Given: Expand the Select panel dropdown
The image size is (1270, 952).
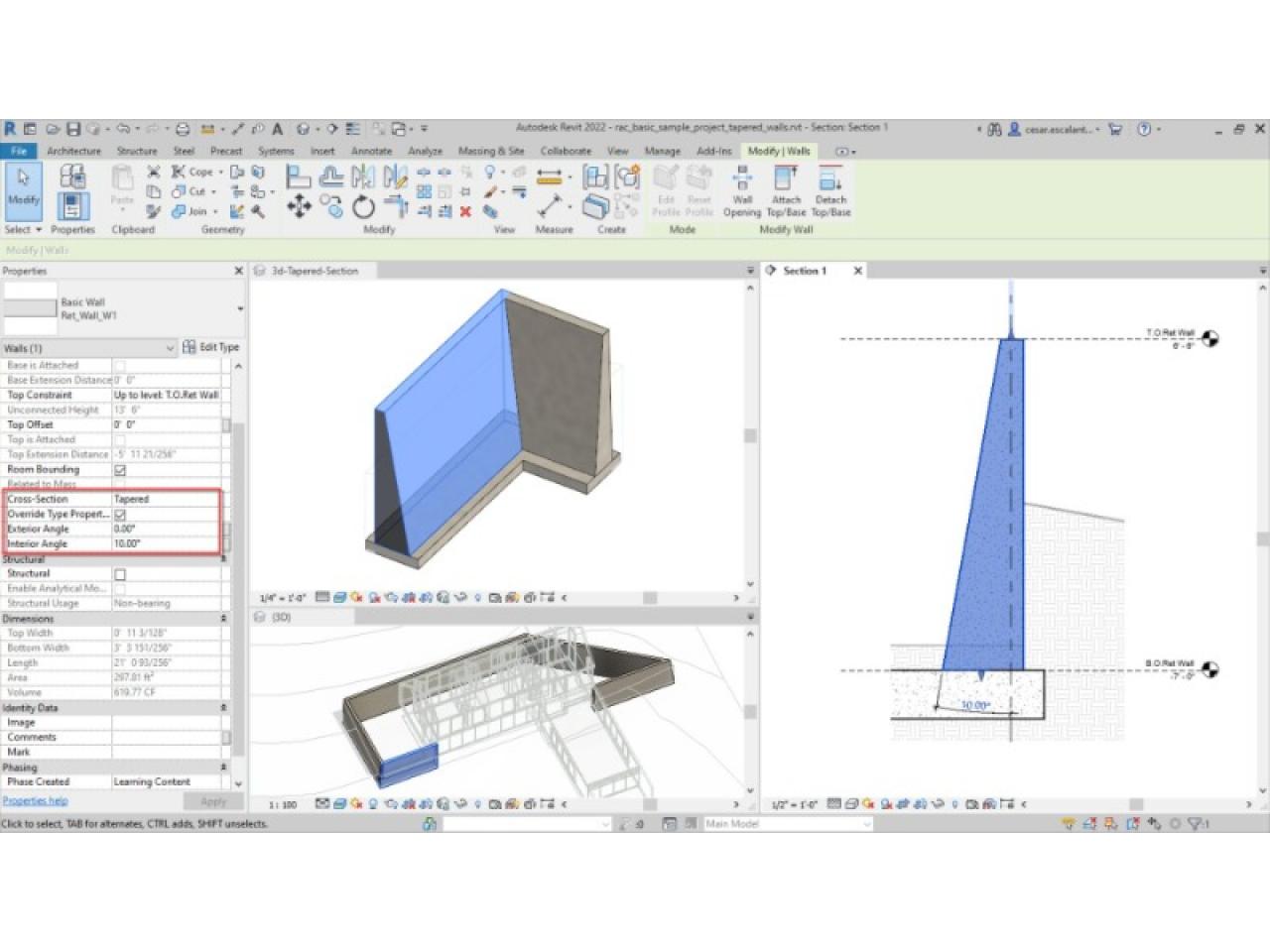Looking at the screenshot, I should [x=23, y=229].
